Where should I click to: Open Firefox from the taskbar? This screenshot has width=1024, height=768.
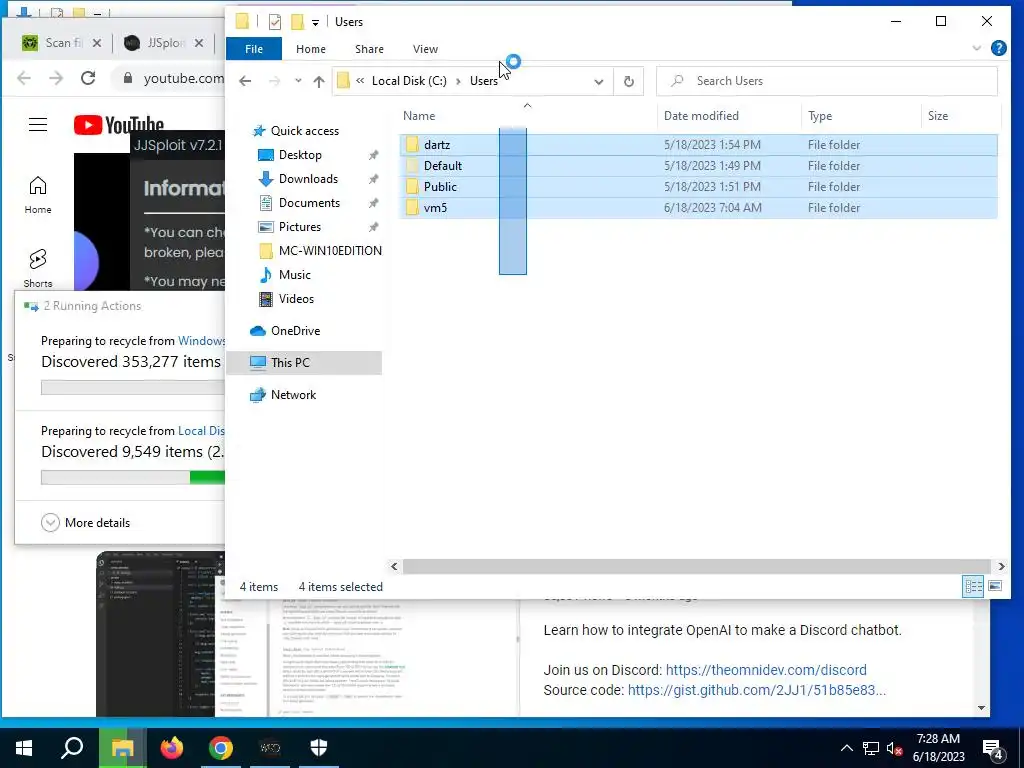[172, 748]
